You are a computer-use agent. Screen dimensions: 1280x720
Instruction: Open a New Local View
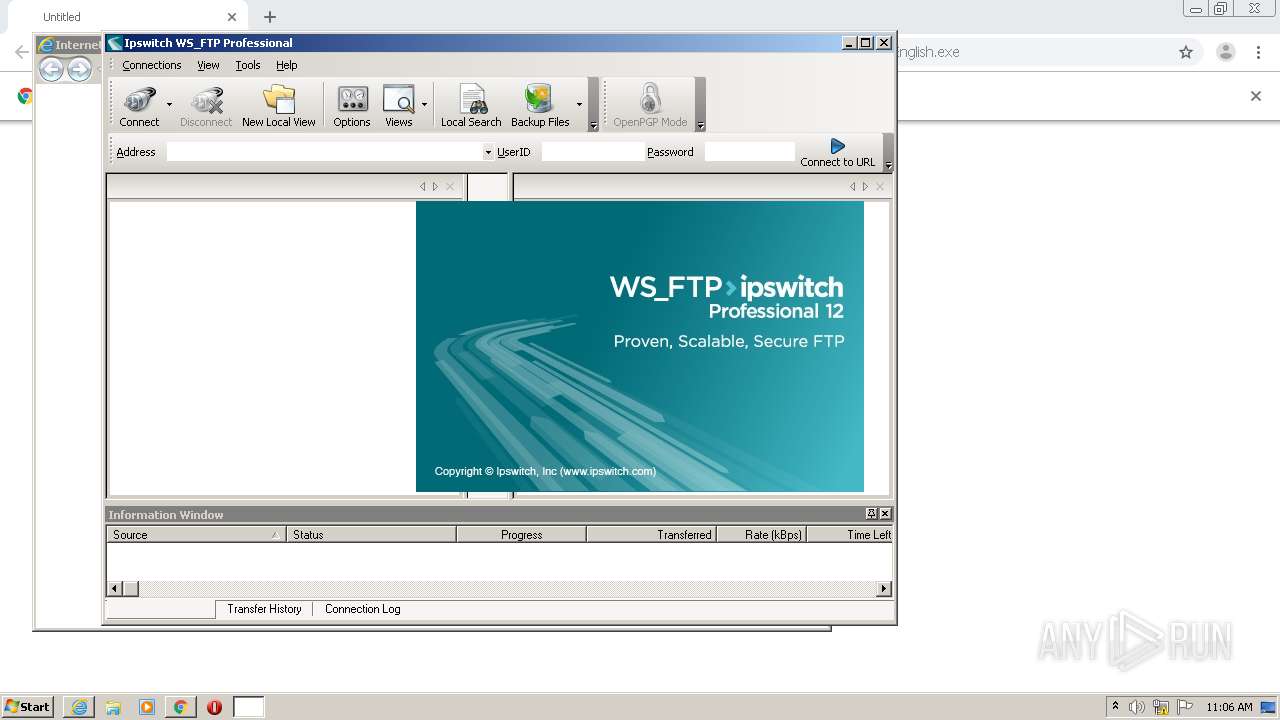pyautogui.click(x=279, y=106)
